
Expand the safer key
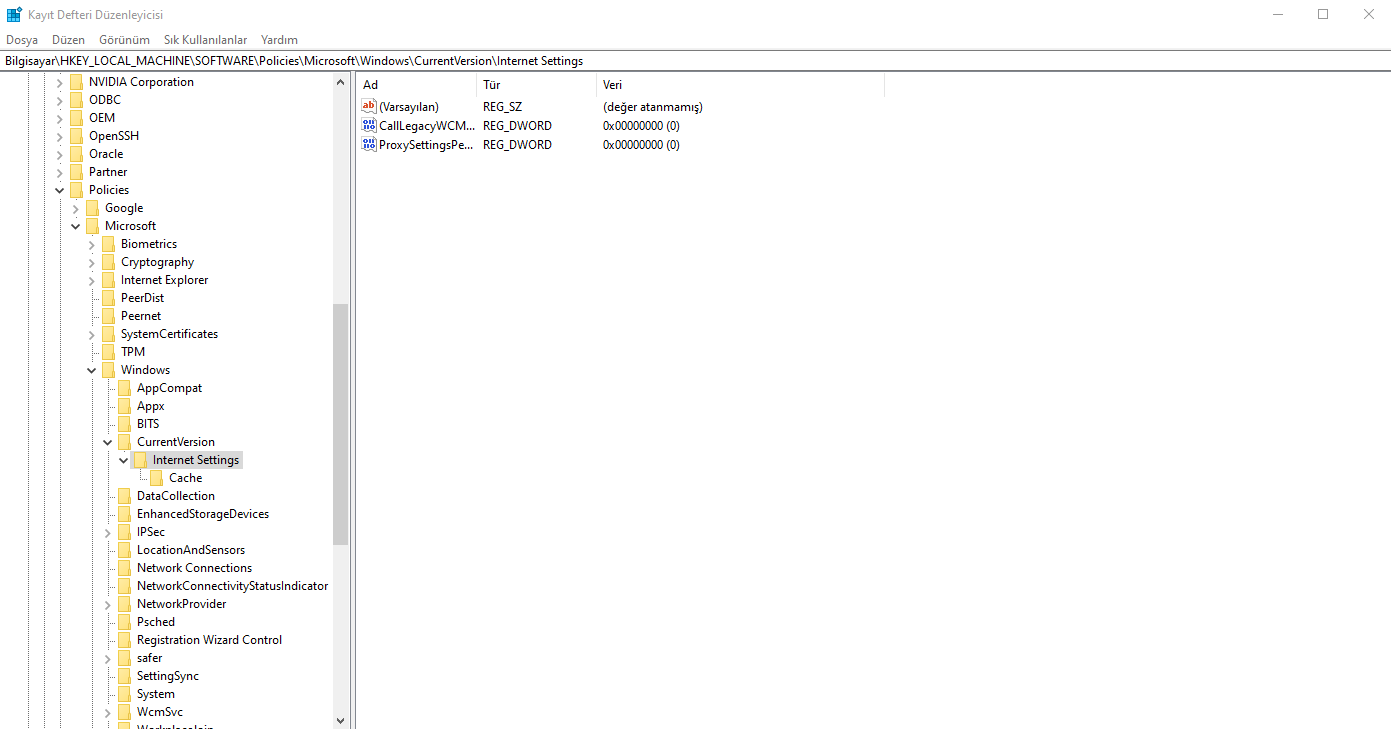coord(107,658)
